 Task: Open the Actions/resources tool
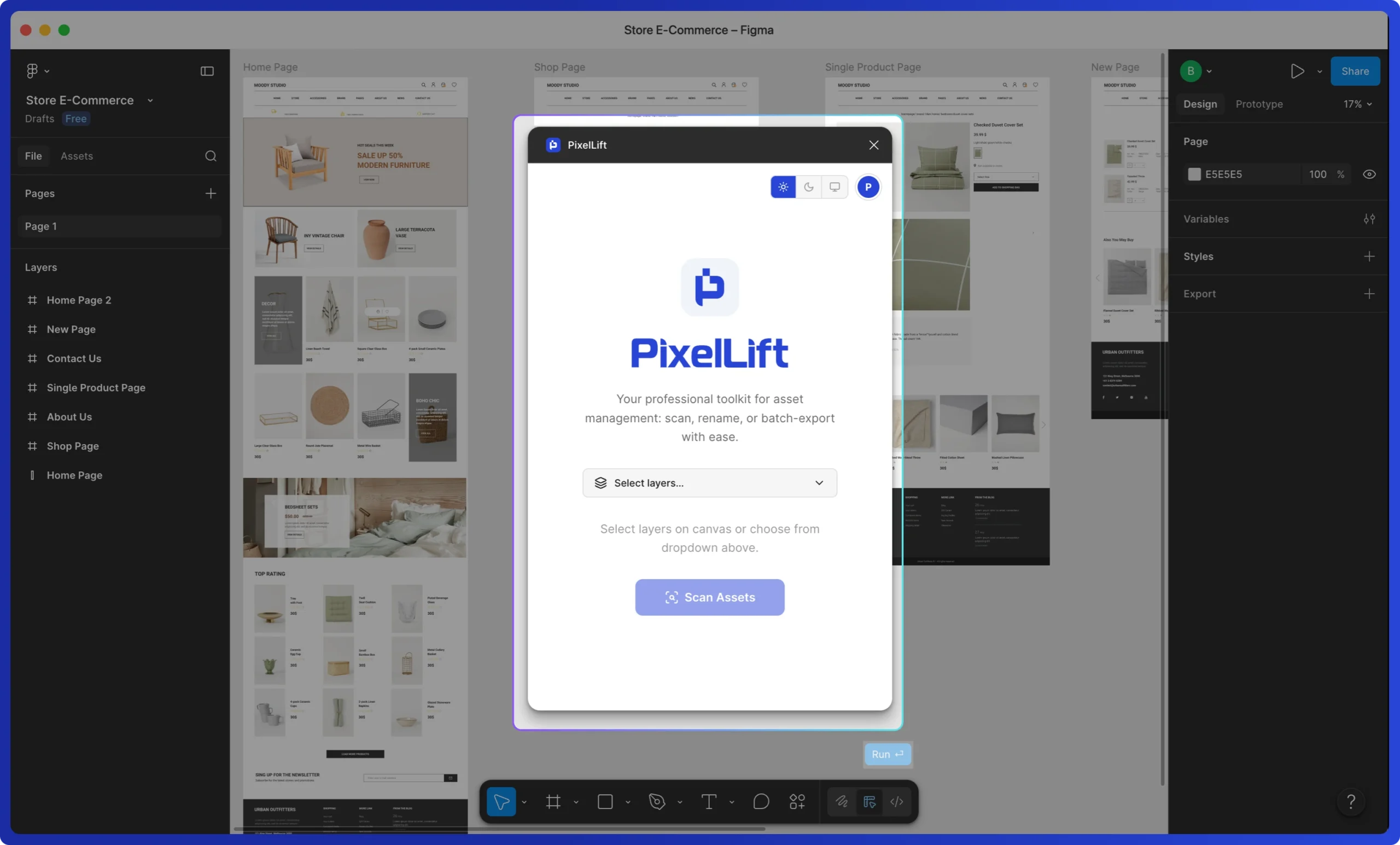pyautogui.click(x=797, y=801)
